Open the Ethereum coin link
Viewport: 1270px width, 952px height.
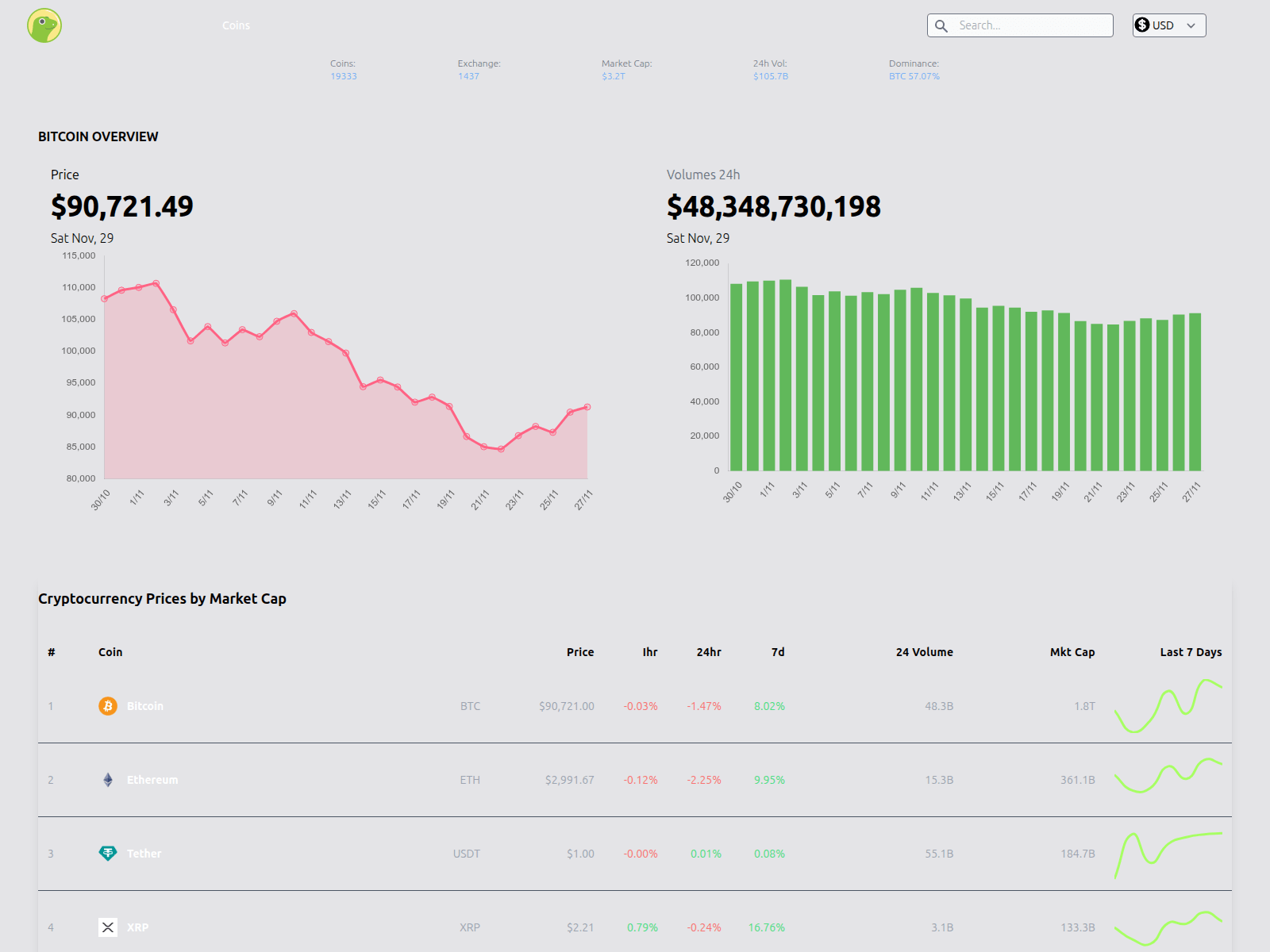(x=152, y=780)
